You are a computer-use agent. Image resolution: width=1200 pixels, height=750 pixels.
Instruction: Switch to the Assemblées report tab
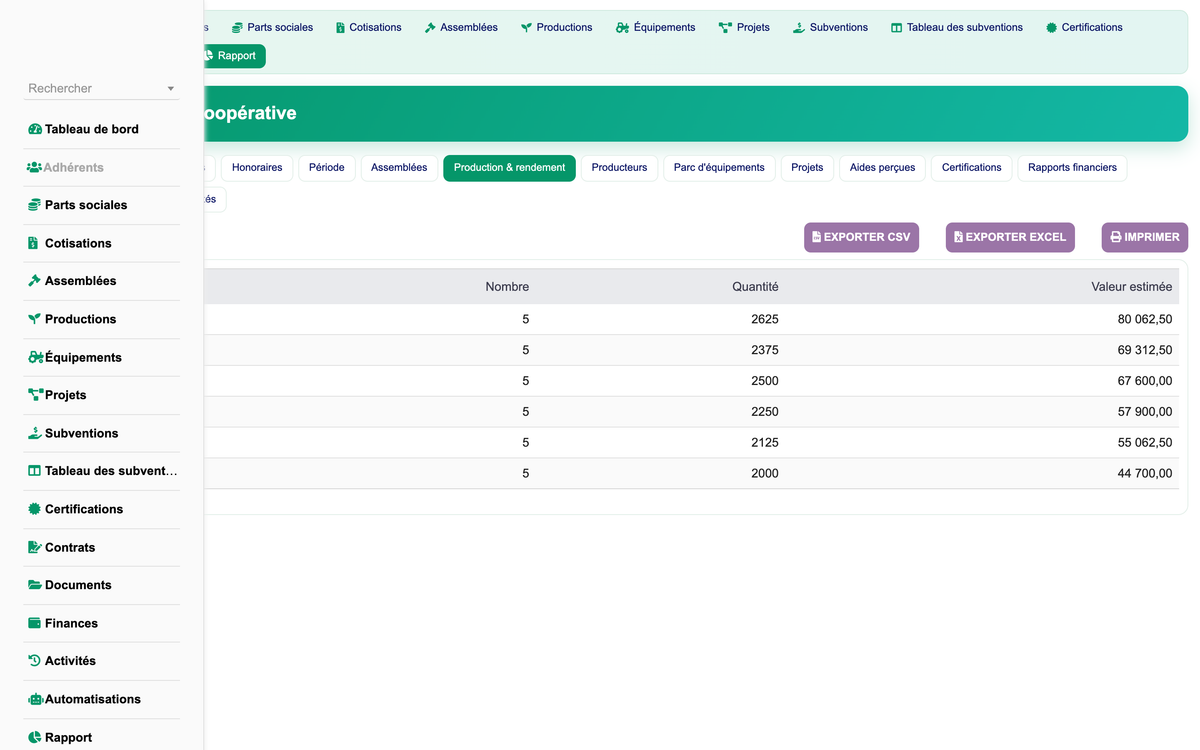[399, 168]
